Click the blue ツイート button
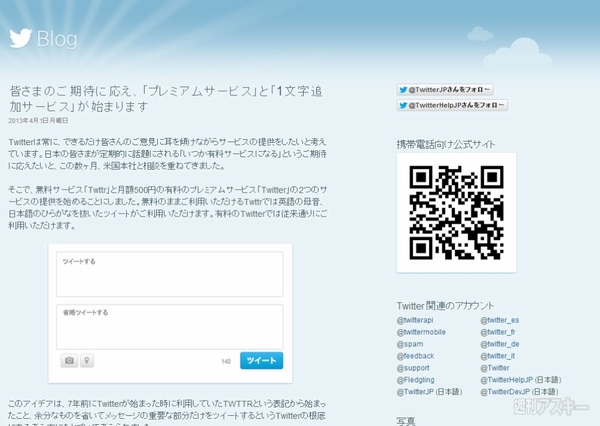This screenshot has height=426, width=600. pos(261,361)
